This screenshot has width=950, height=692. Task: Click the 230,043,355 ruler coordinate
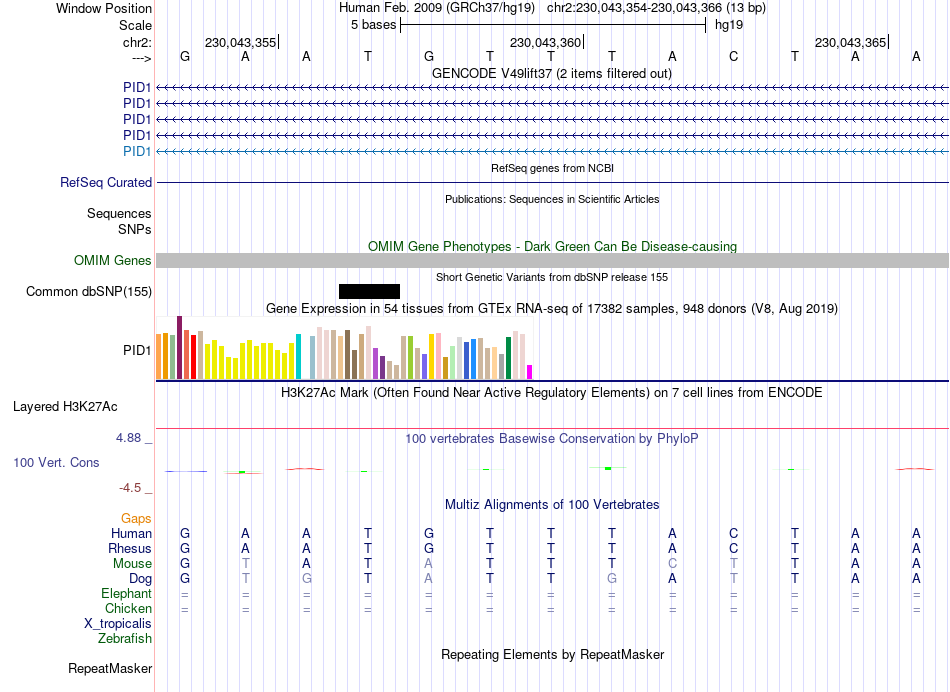[241, 42]
